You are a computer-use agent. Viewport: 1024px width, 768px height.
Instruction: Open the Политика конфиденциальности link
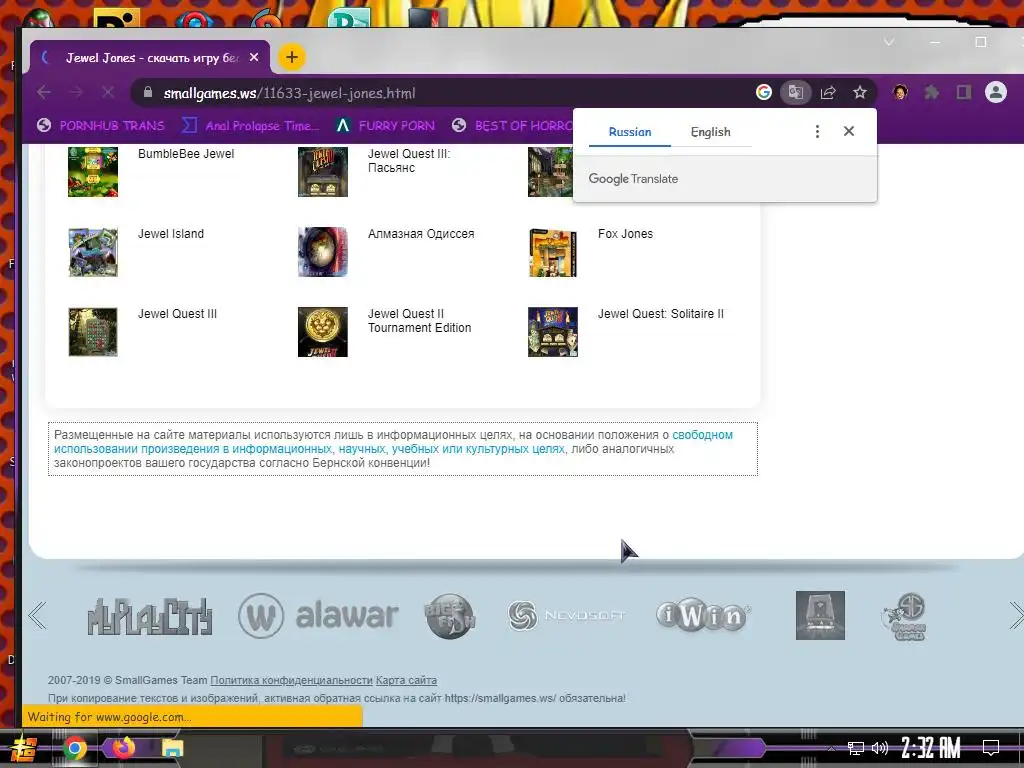(x=291, y=680)
